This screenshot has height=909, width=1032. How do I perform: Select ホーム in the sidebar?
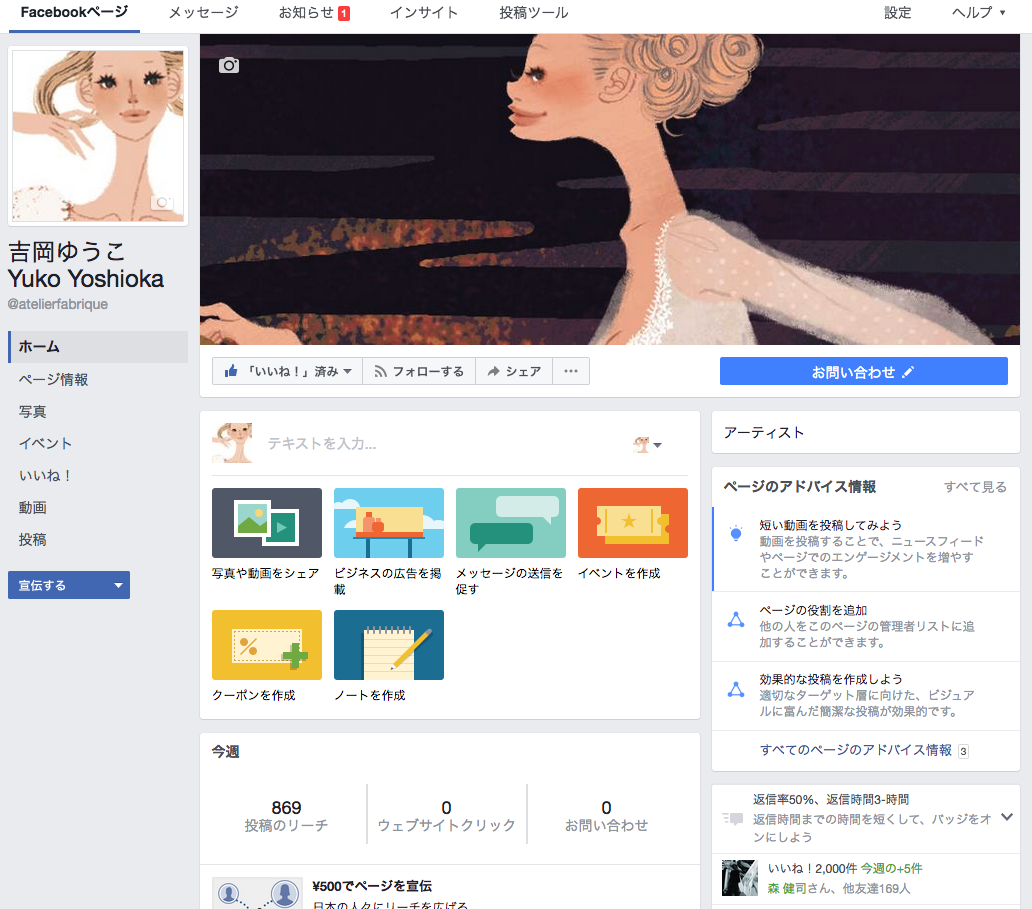pyautogui.click(x=98, y=347)
